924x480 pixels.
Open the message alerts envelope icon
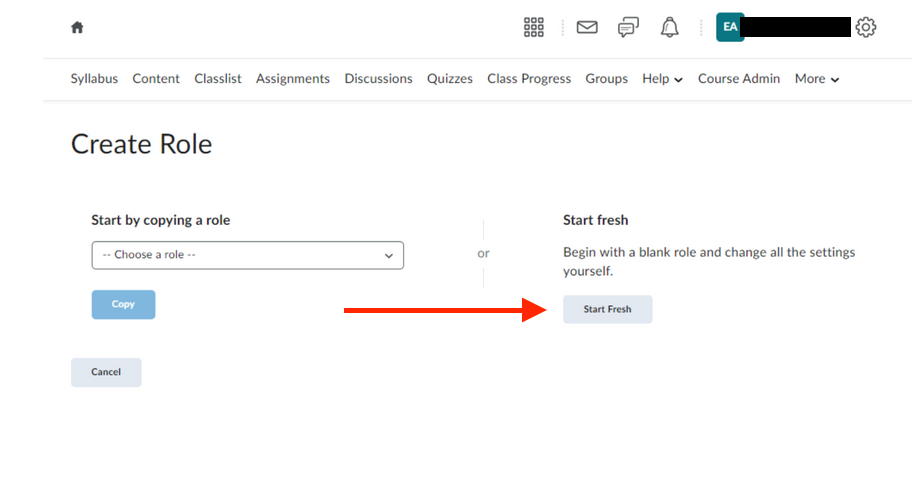tap(587, 27)
